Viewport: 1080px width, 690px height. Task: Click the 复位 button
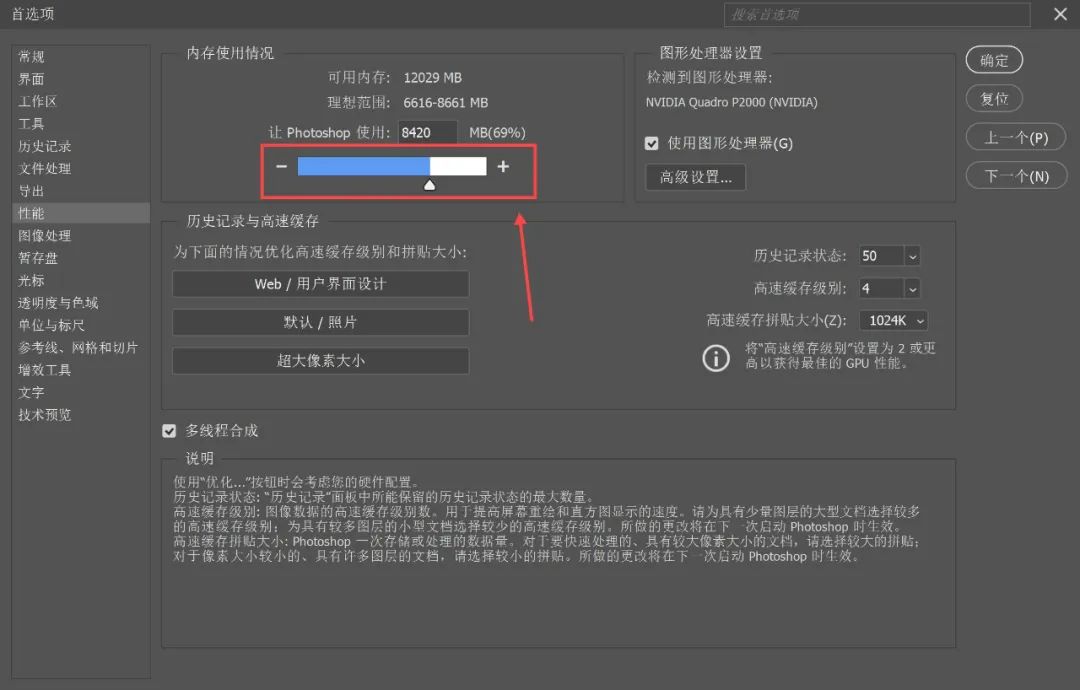tap(994, 98)
